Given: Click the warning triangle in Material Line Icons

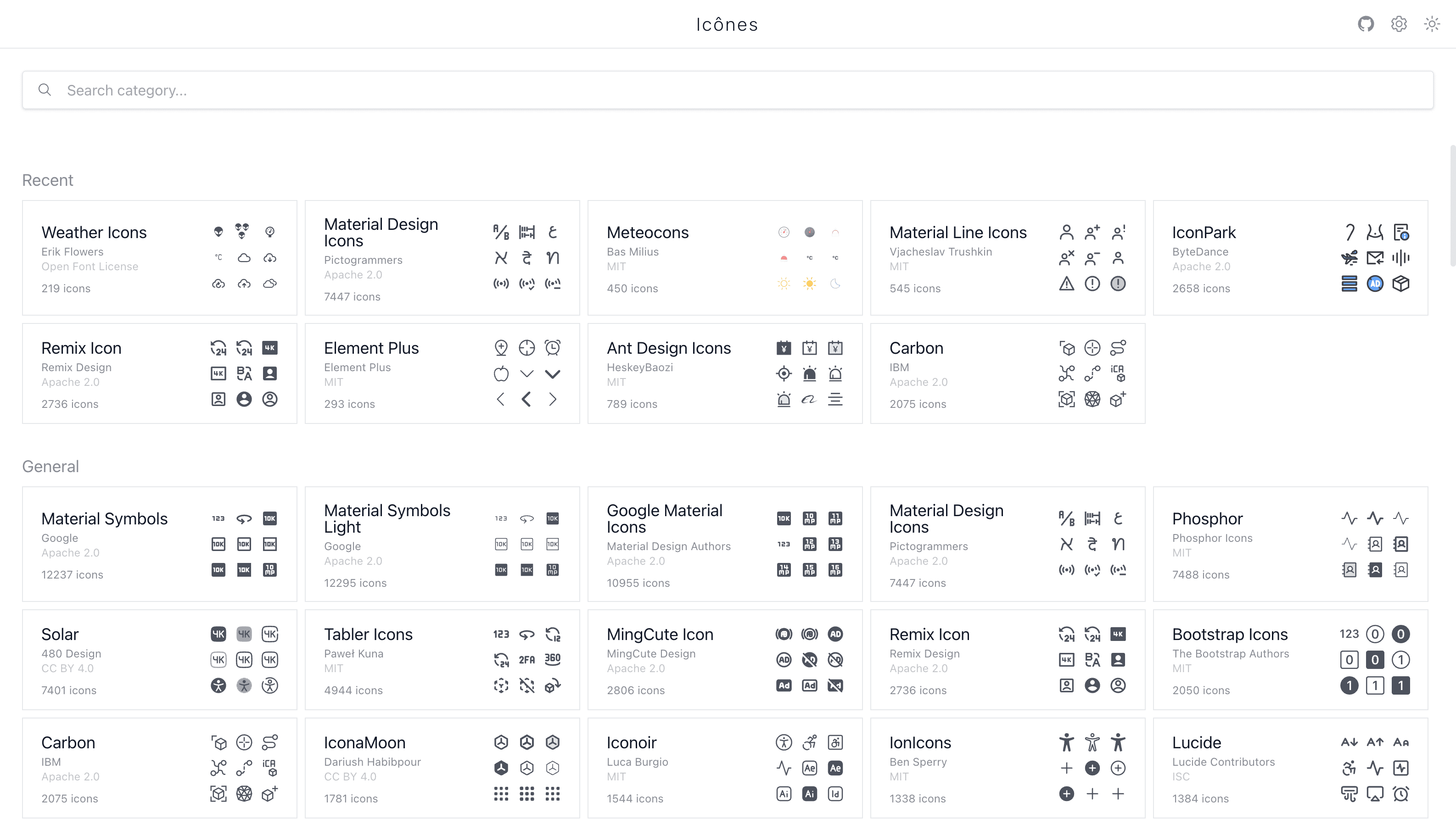Looking at the screenshot, I should click(x=1067, y=284).
